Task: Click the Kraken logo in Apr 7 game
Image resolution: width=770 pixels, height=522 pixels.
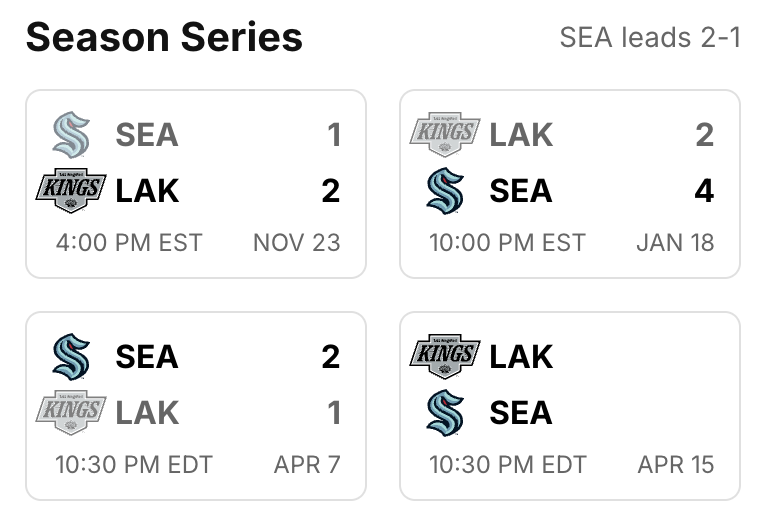Action: pos(71,357)
